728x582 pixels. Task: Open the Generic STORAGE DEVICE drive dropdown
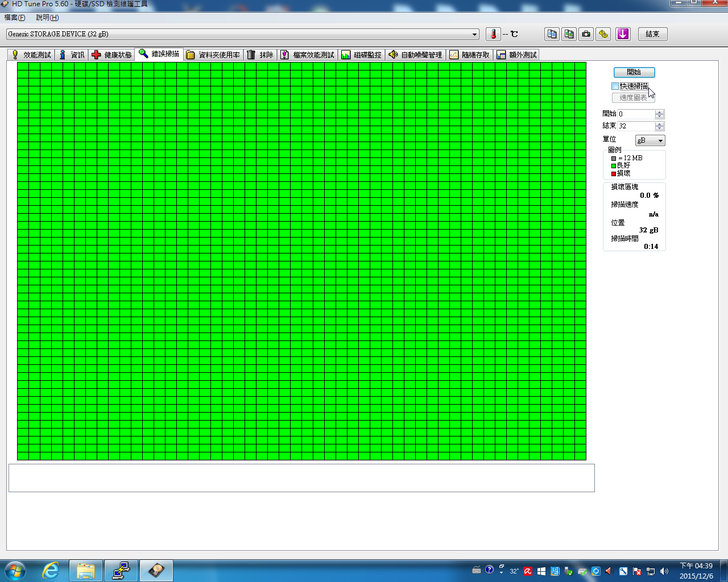coord(475,34)
